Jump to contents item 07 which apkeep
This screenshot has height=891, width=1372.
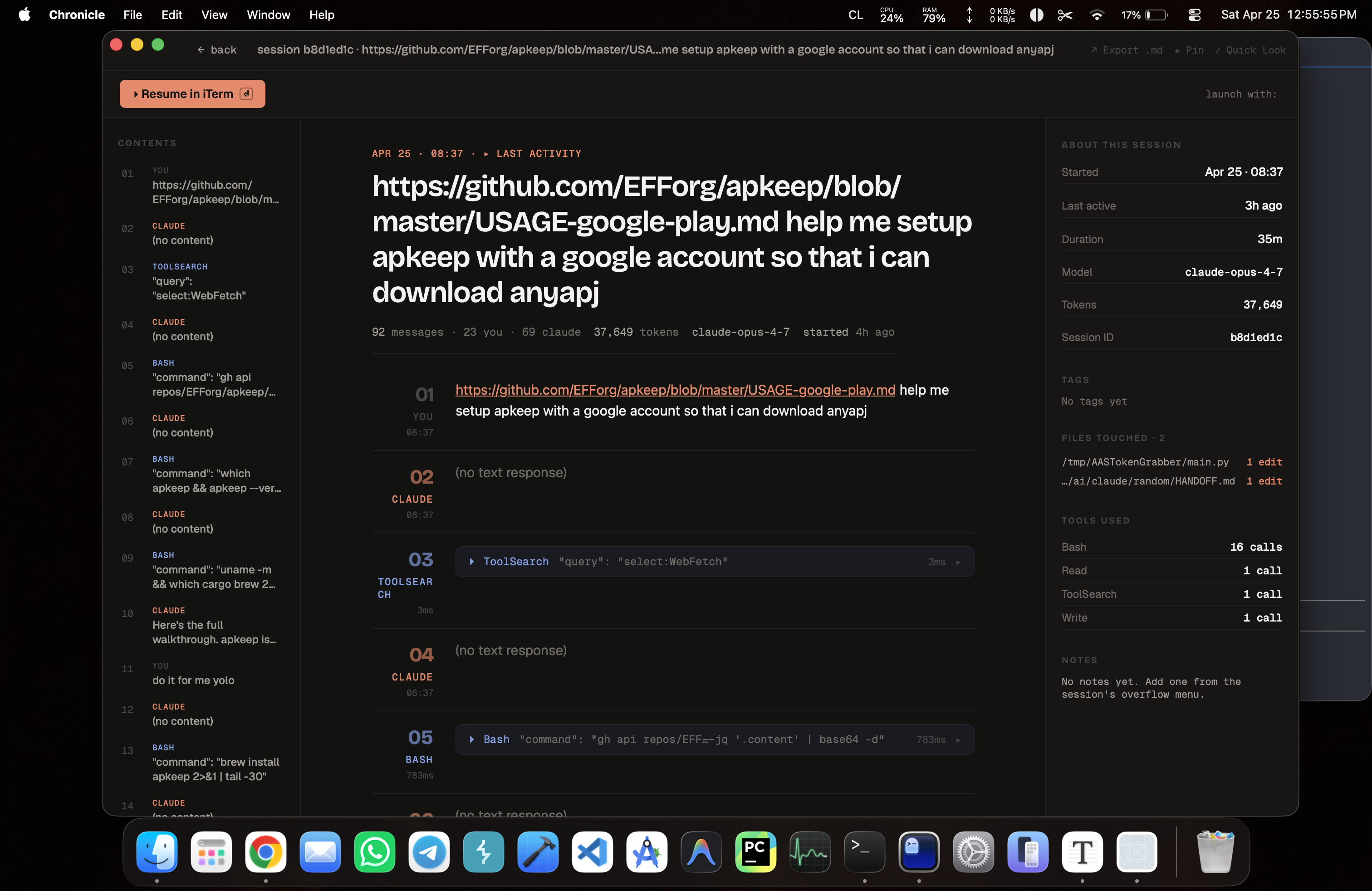tap(202, 475)
